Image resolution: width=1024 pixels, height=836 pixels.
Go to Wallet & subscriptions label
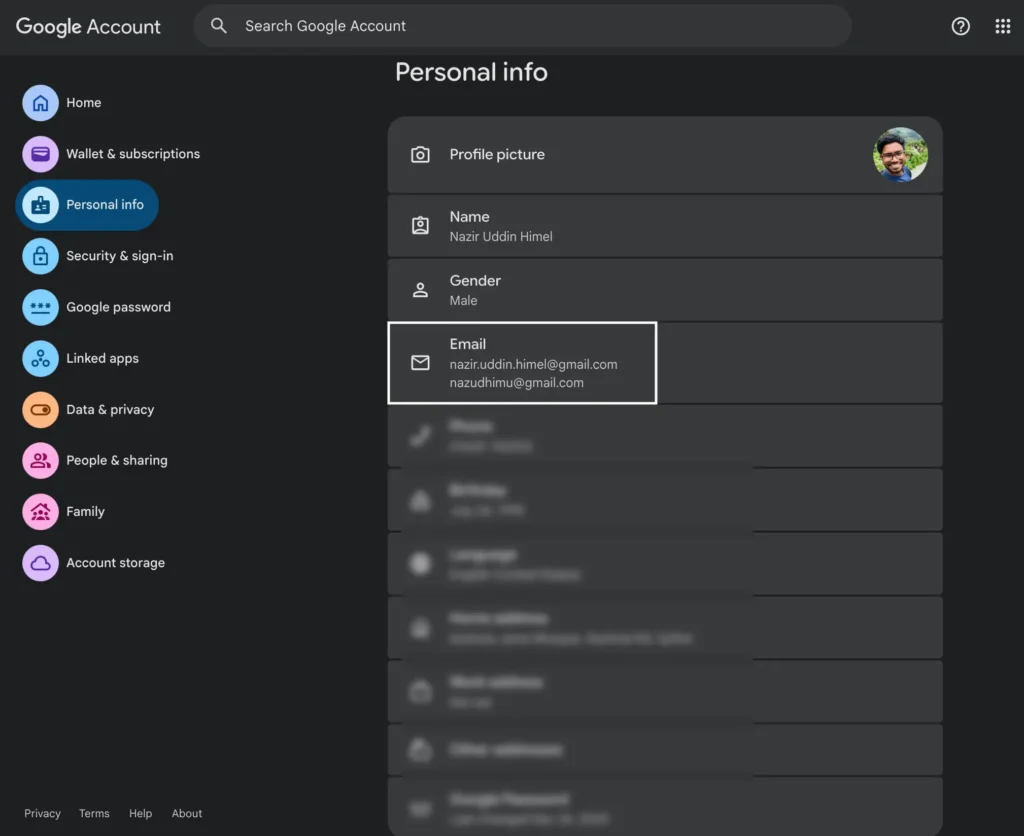pos(133,154)
